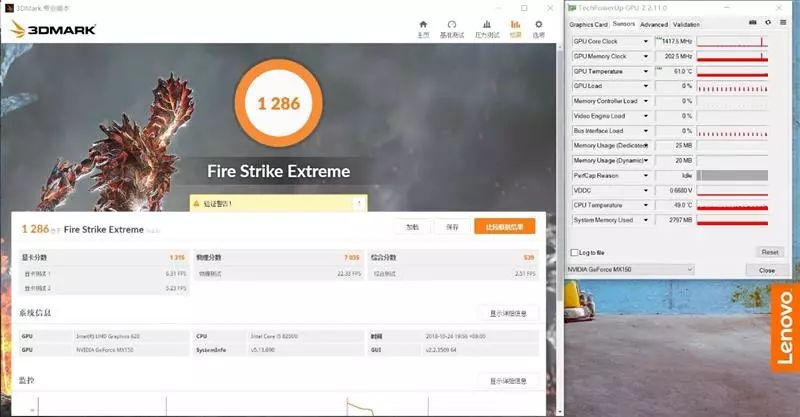Click the Intel(R) UHD Graphics 620 entry
The width and height of the screenshot is (800, 417).
tap(108, 336)
